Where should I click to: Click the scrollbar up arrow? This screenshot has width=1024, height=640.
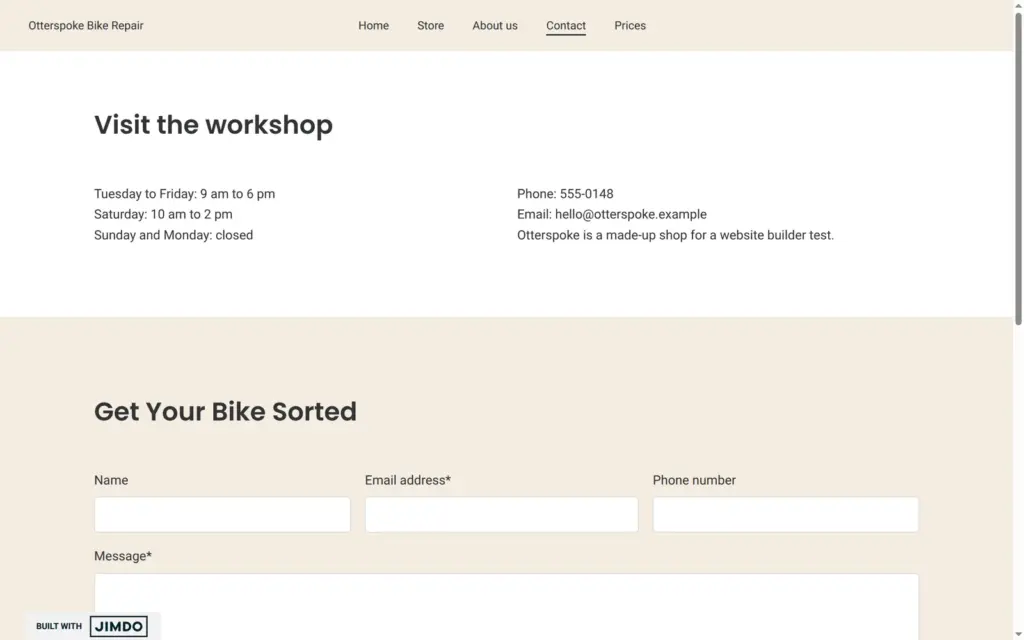click(x=1018, y=5)
